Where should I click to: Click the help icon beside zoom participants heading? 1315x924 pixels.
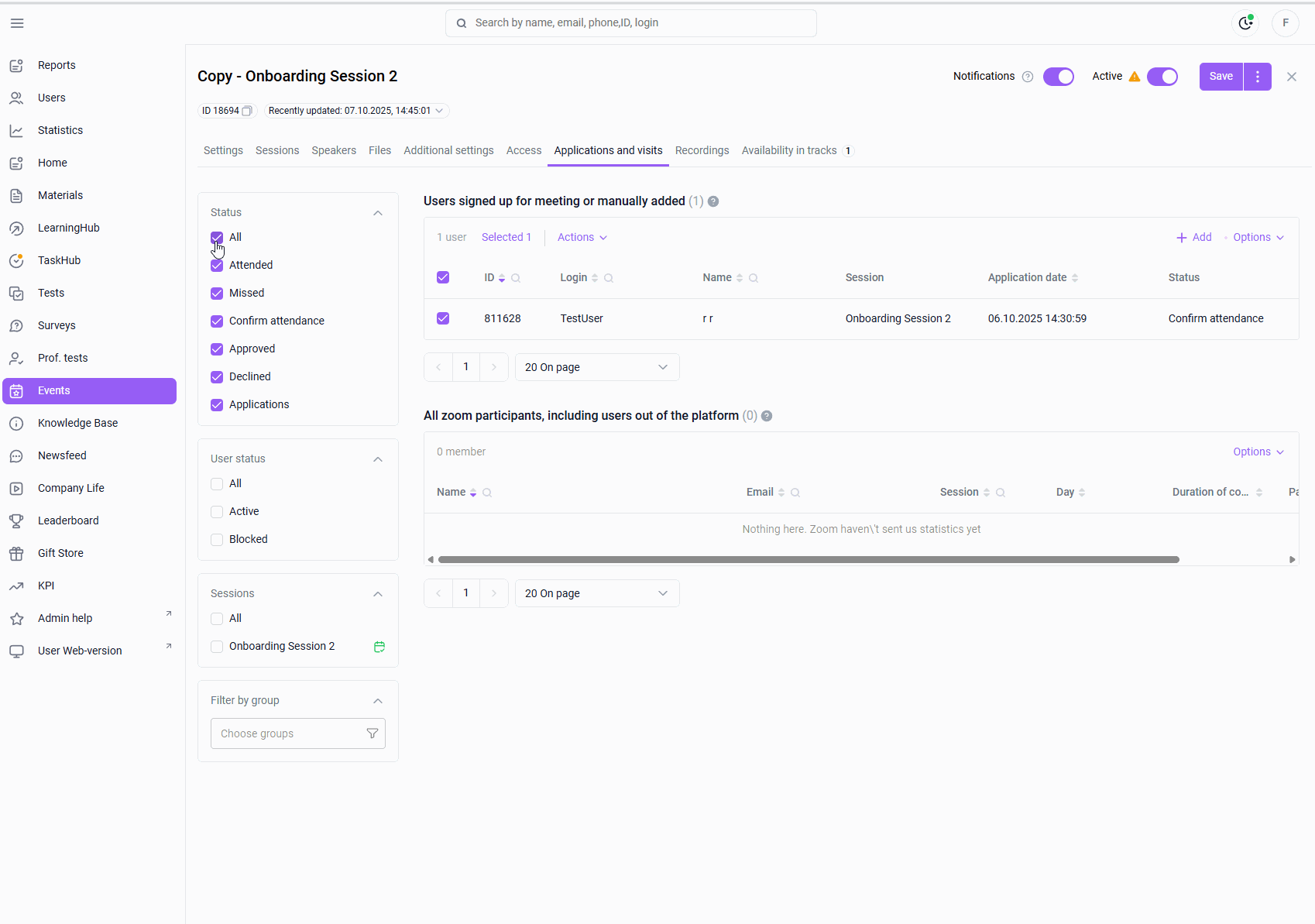(x=767, y=416)
